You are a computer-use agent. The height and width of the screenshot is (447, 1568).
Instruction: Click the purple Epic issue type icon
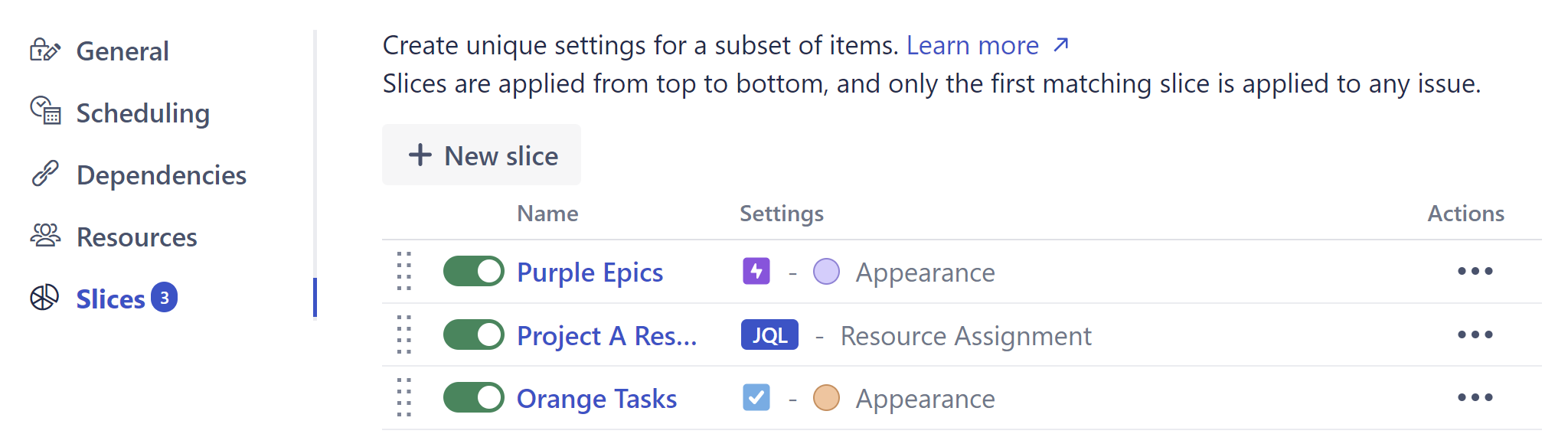[x=756, y=271]
